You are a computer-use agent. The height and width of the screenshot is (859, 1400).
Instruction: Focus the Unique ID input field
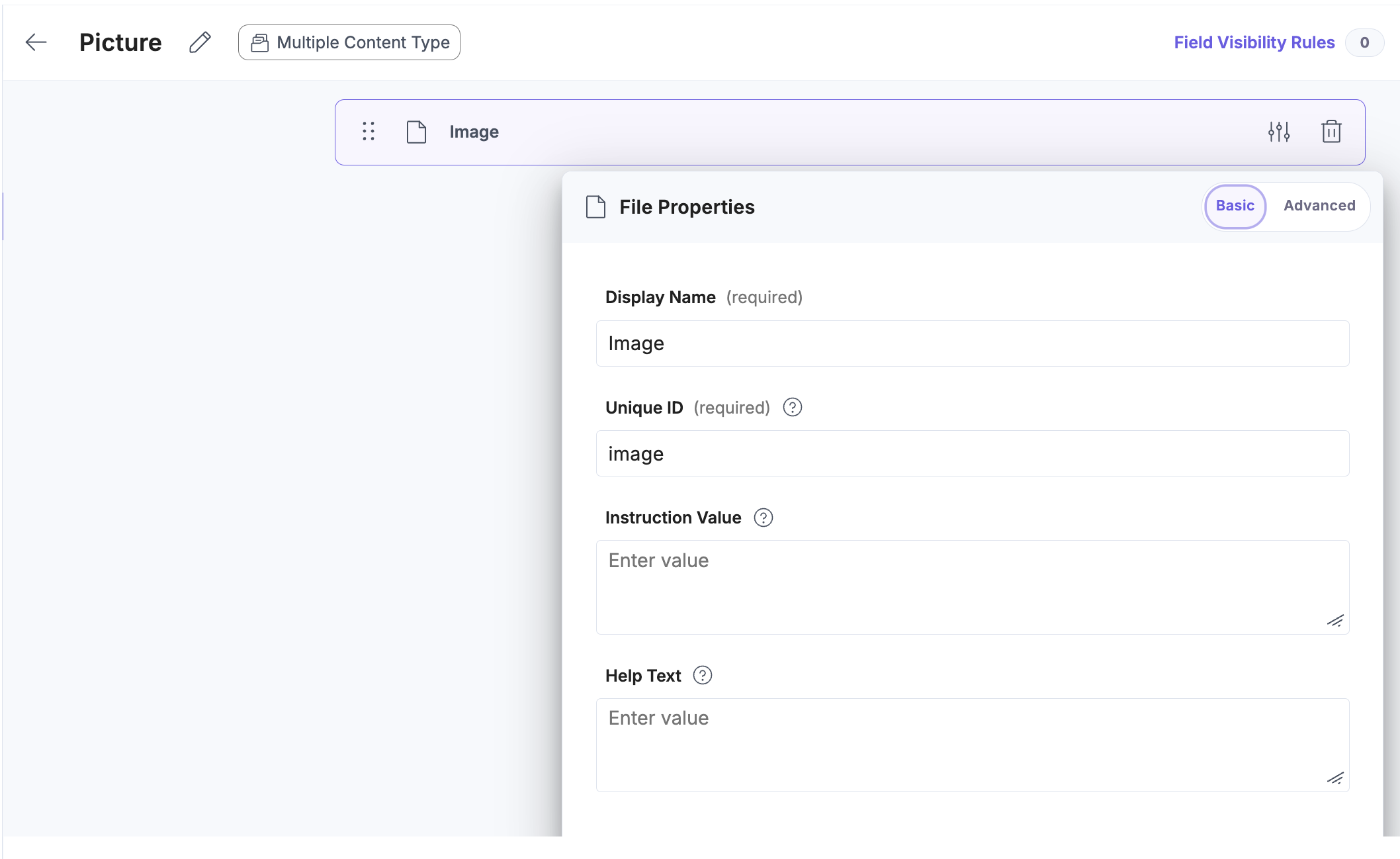point(973,453)
